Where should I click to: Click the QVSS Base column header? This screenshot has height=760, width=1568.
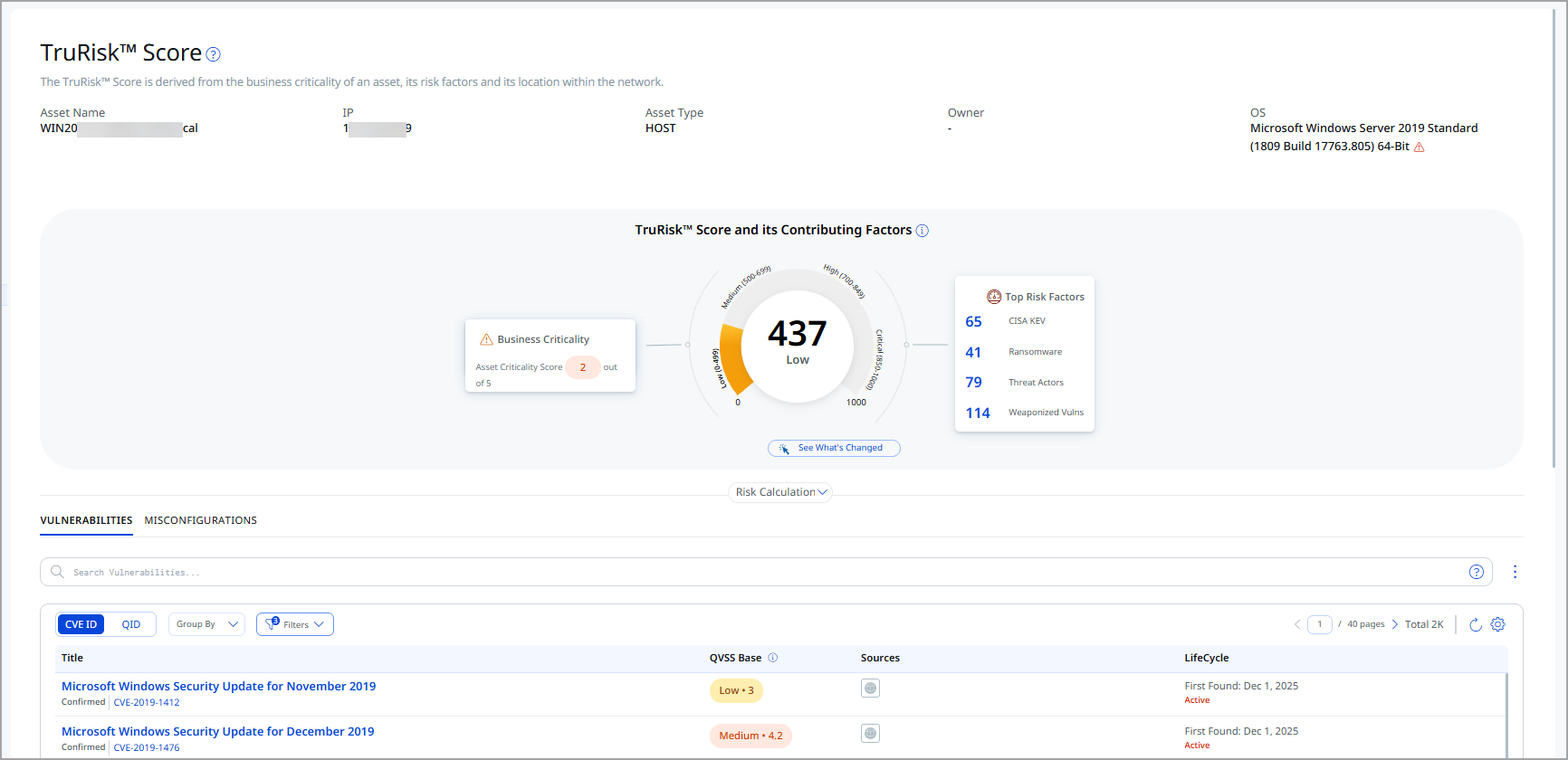click(x=735, y=658)
